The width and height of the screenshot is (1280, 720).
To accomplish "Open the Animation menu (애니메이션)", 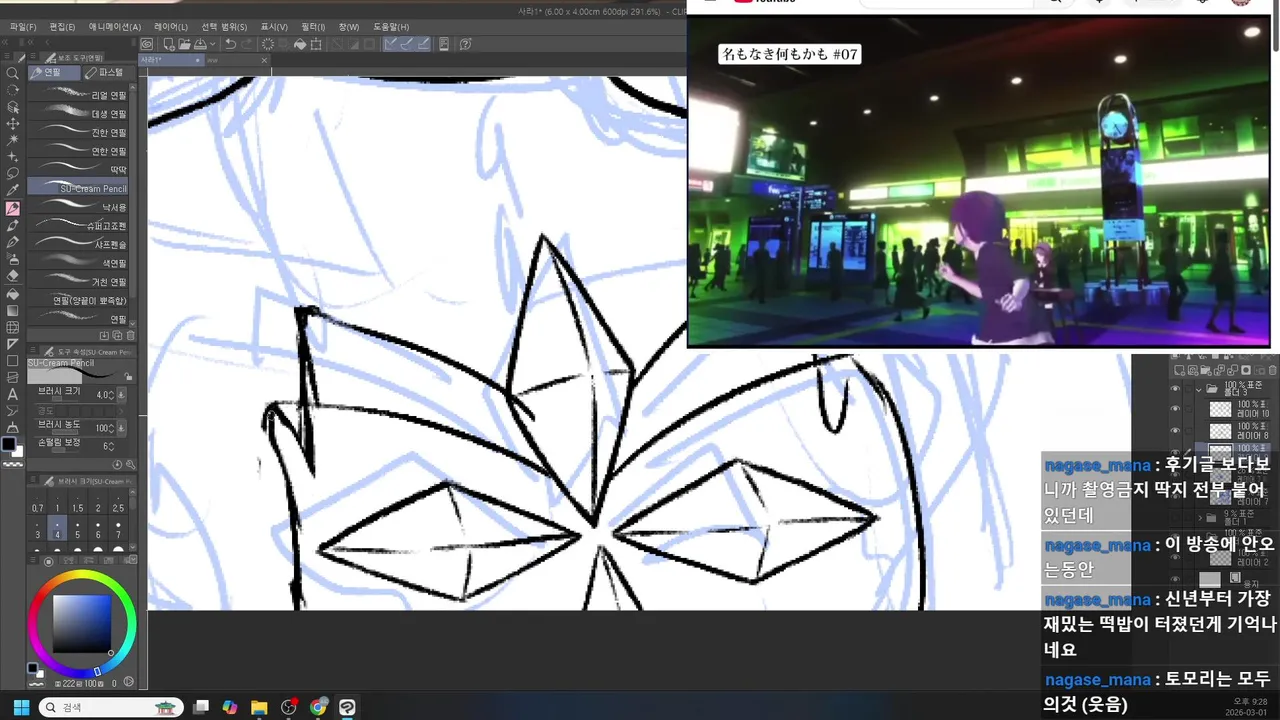I will point(115,27).
